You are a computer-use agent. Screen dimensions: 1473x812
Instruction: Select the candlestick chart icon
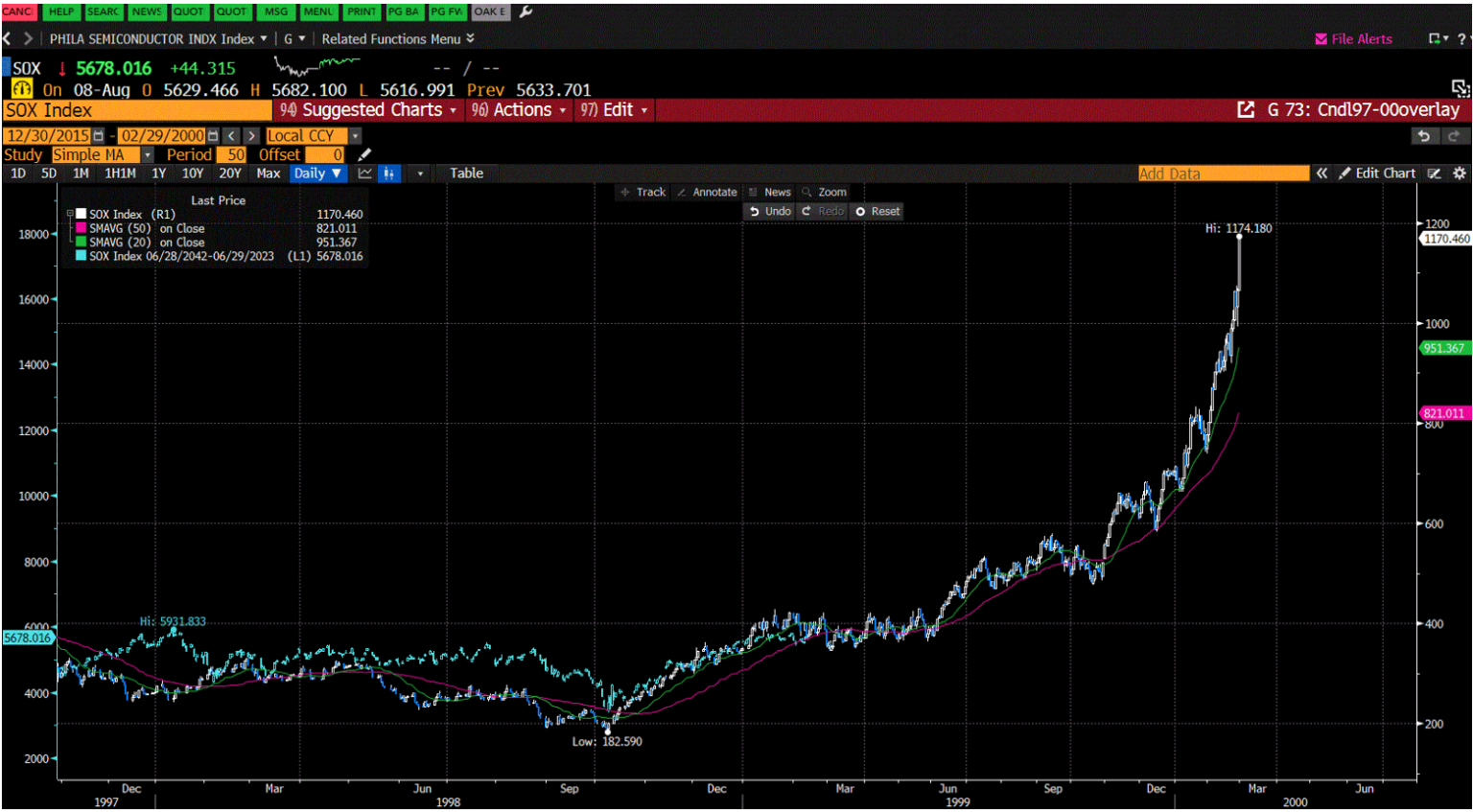[389, 174]
